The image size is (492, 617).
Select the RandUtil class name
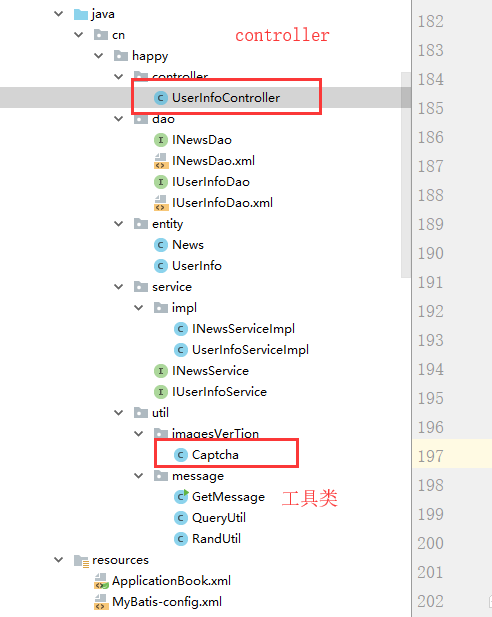216,538
